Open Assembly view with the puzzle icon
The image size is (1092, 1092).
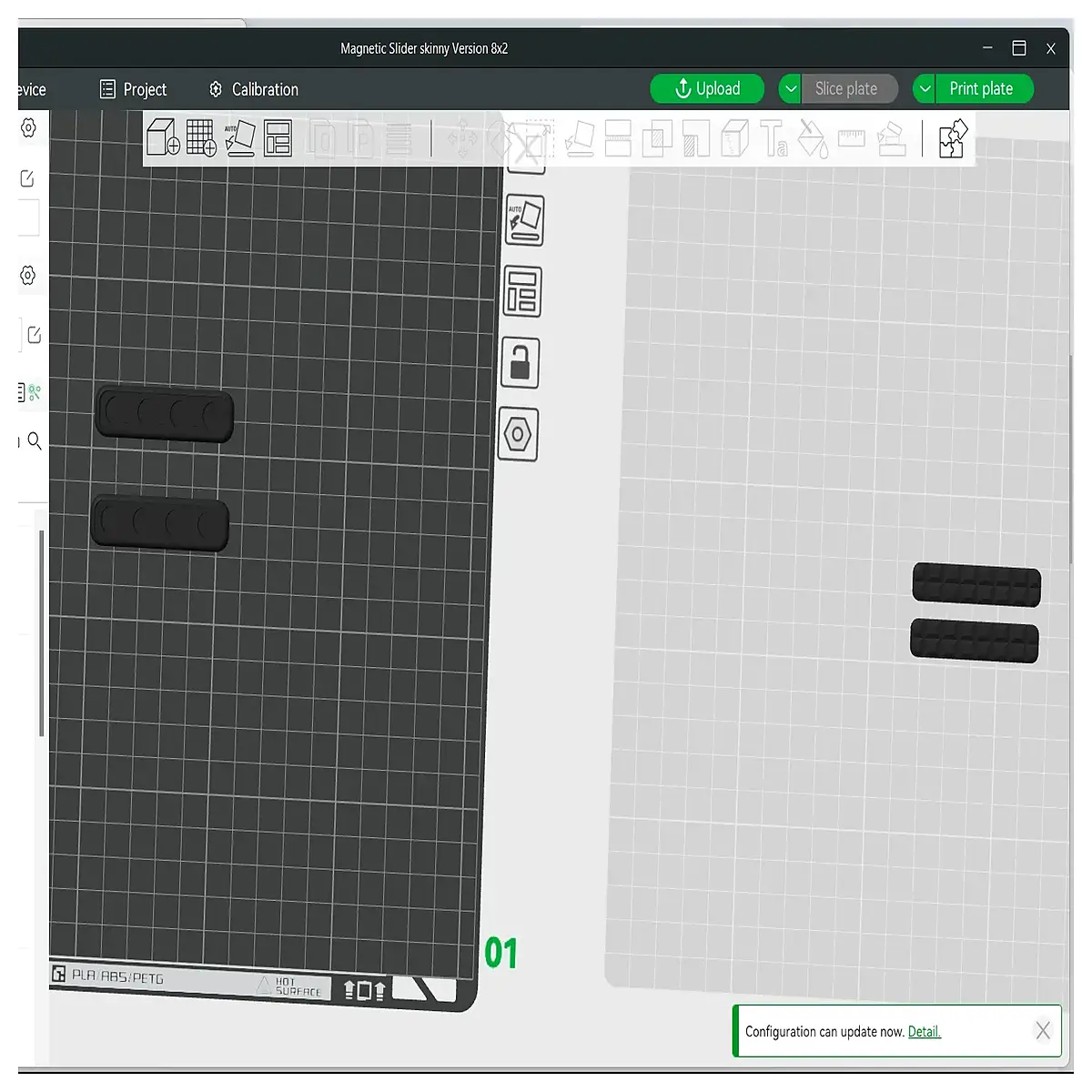pos(952,138)
